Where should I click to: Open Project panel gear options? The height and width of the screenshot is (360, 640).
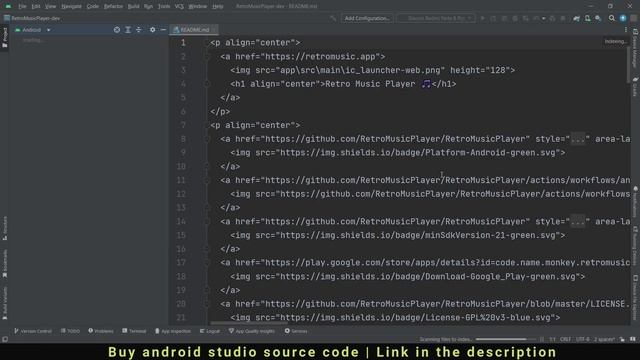click(x=152, y=30)
